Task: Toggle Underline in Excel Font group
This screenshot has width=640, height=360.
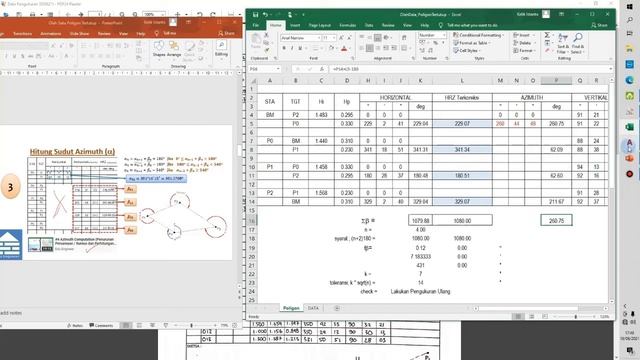Action: pos(300,48)
